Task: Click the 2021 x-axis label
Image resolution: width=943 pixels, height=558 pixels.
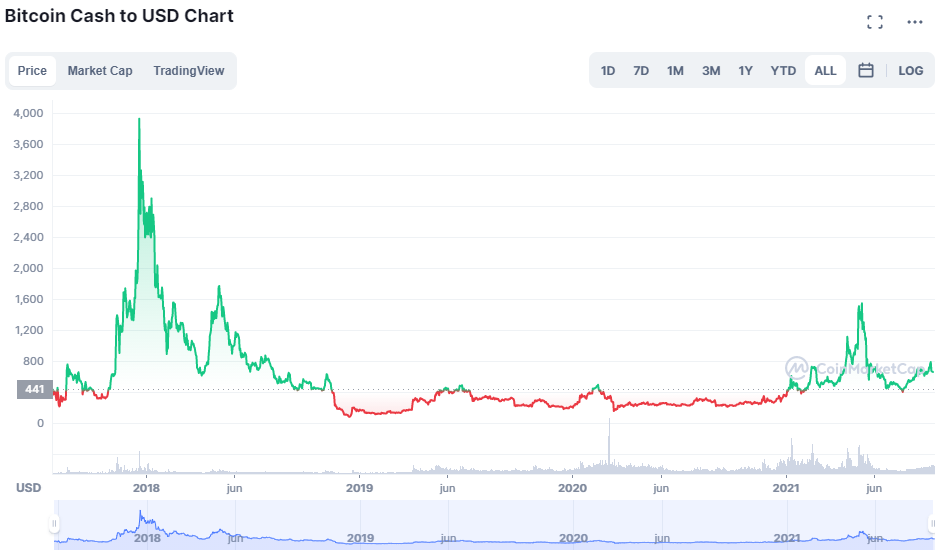Action: pos(785,488)
